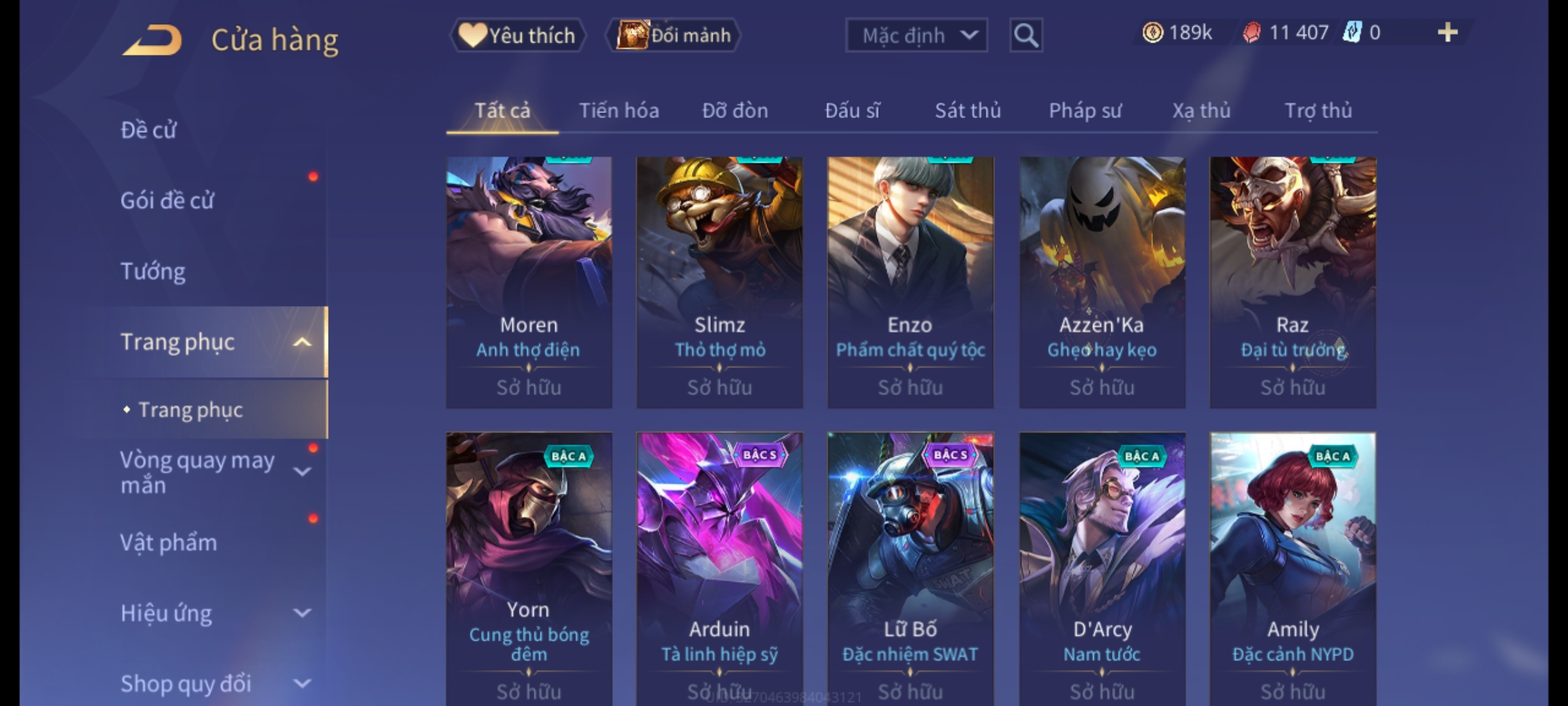Tap the blue voucher currency icon
The width and height of the screenshot is (1568, 706).
pos(1352,33)
